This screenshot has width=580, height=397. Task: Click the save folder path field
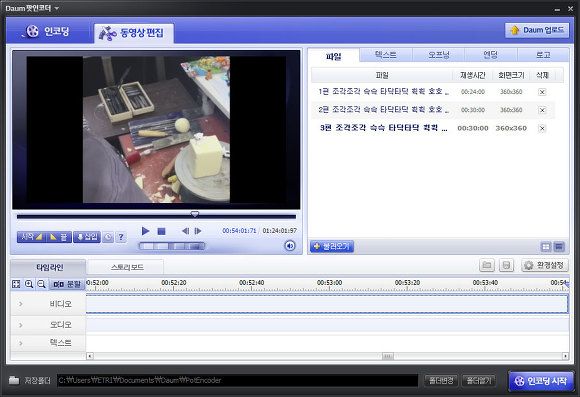tap(237, 380)
